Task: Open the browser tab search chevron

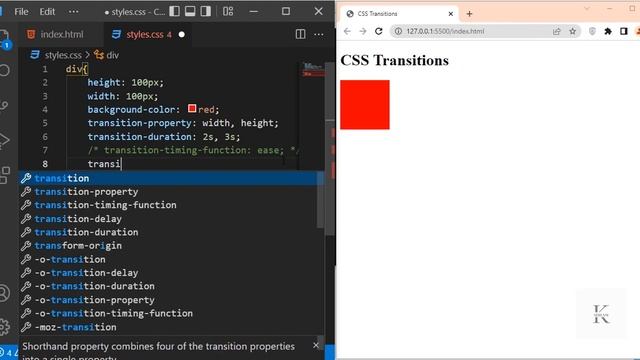Action: [x=587, y=8]
